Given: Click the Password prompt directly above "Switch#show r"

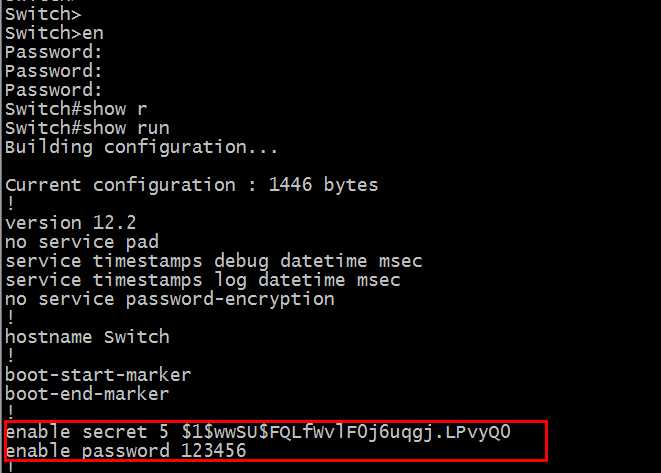Looking at the screenshot, I should 54,90.
